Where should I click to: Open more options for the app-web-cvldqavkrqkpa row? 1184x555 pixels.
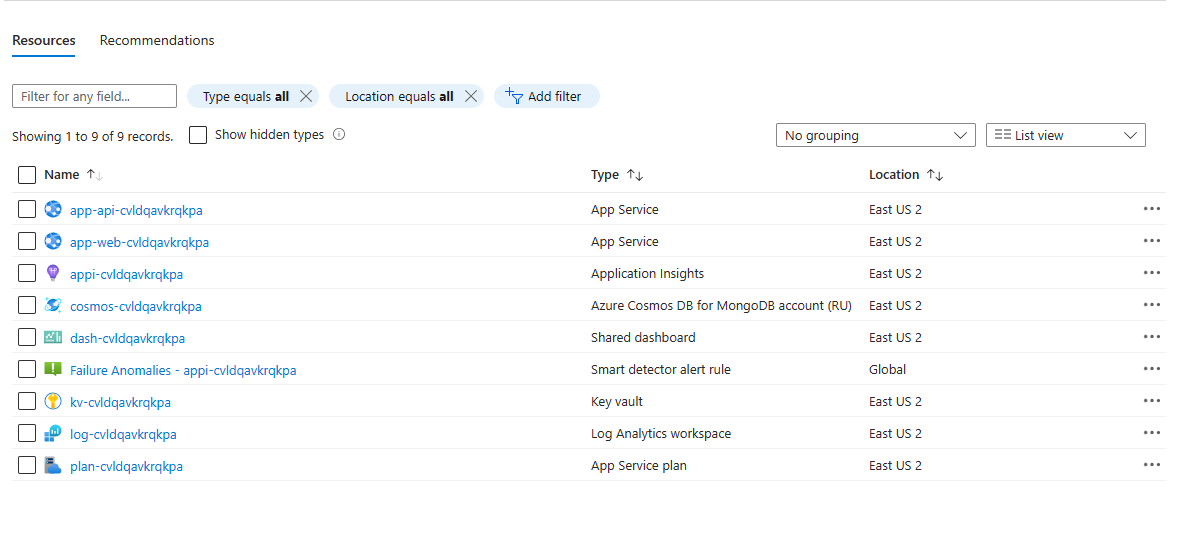1152,241
